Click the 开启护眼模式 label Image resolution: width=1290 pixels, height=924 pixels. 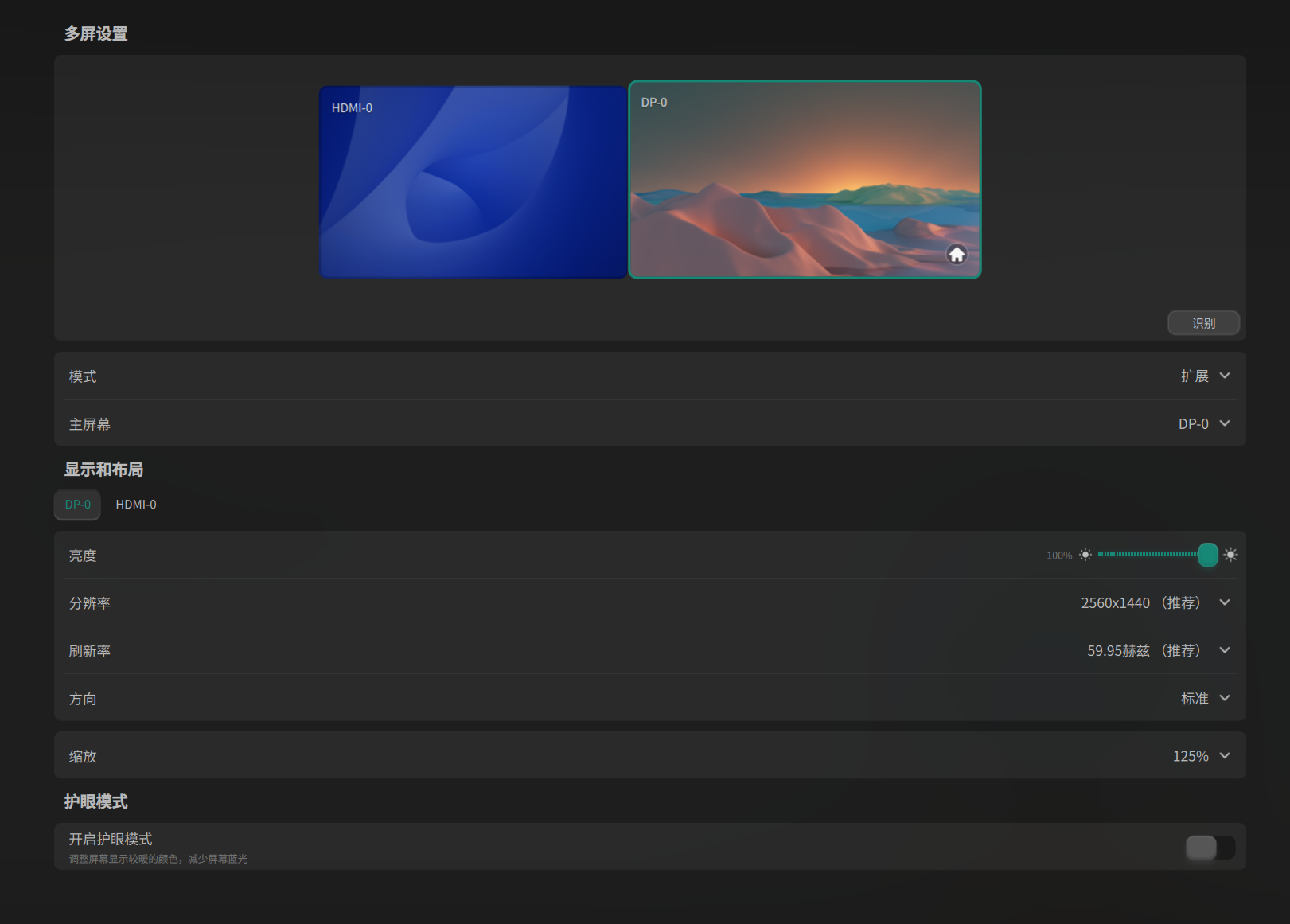(111, 839)
